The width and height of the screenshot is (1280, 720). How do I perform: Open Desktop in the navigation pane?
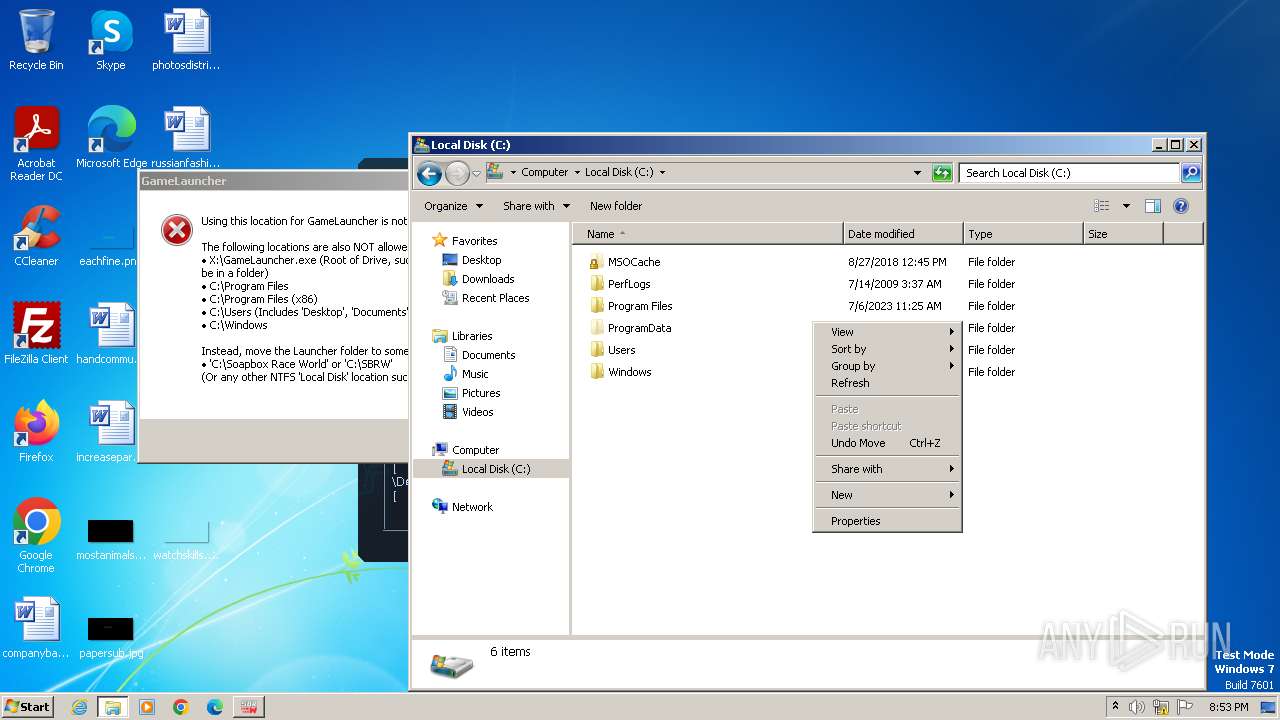pos(481,260)
